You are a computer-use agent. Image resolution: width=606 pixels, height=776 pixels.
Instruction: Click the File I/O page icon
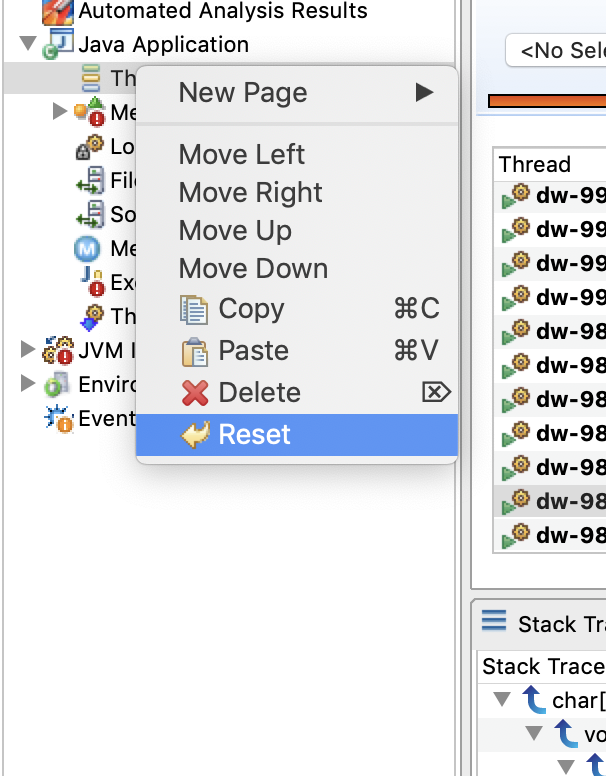90,181
